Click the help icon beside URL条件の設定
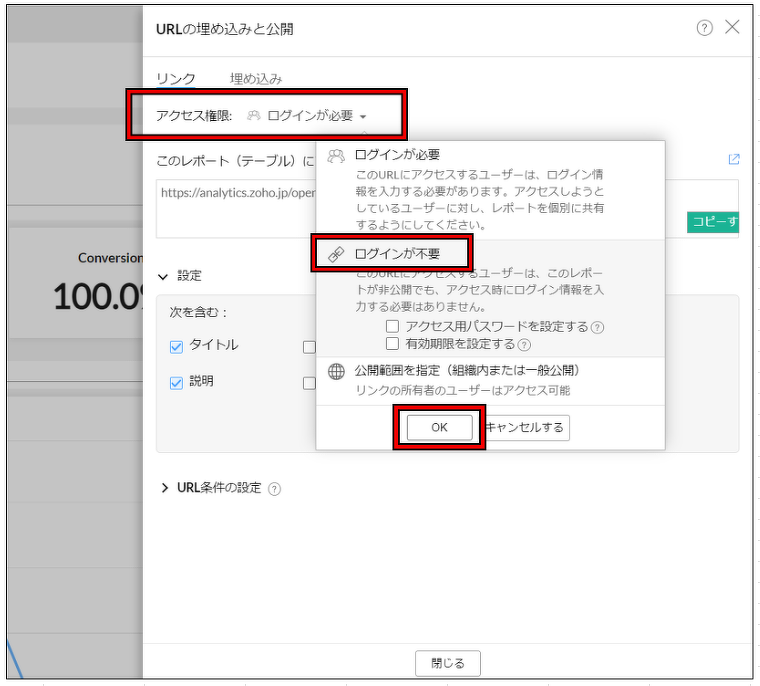The width and height of the screenshot is (760, 686). point(275,489)
